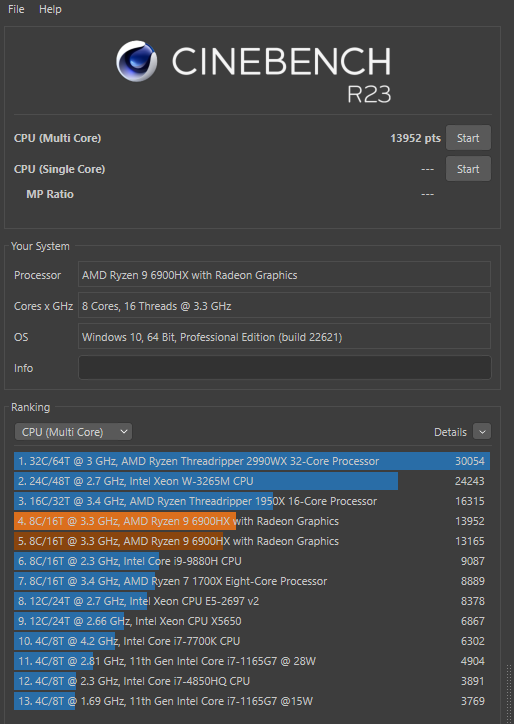Select ranking row 1 Threadripper 2990WX
The width and height of the screenshot is (514, 724).
252,461
